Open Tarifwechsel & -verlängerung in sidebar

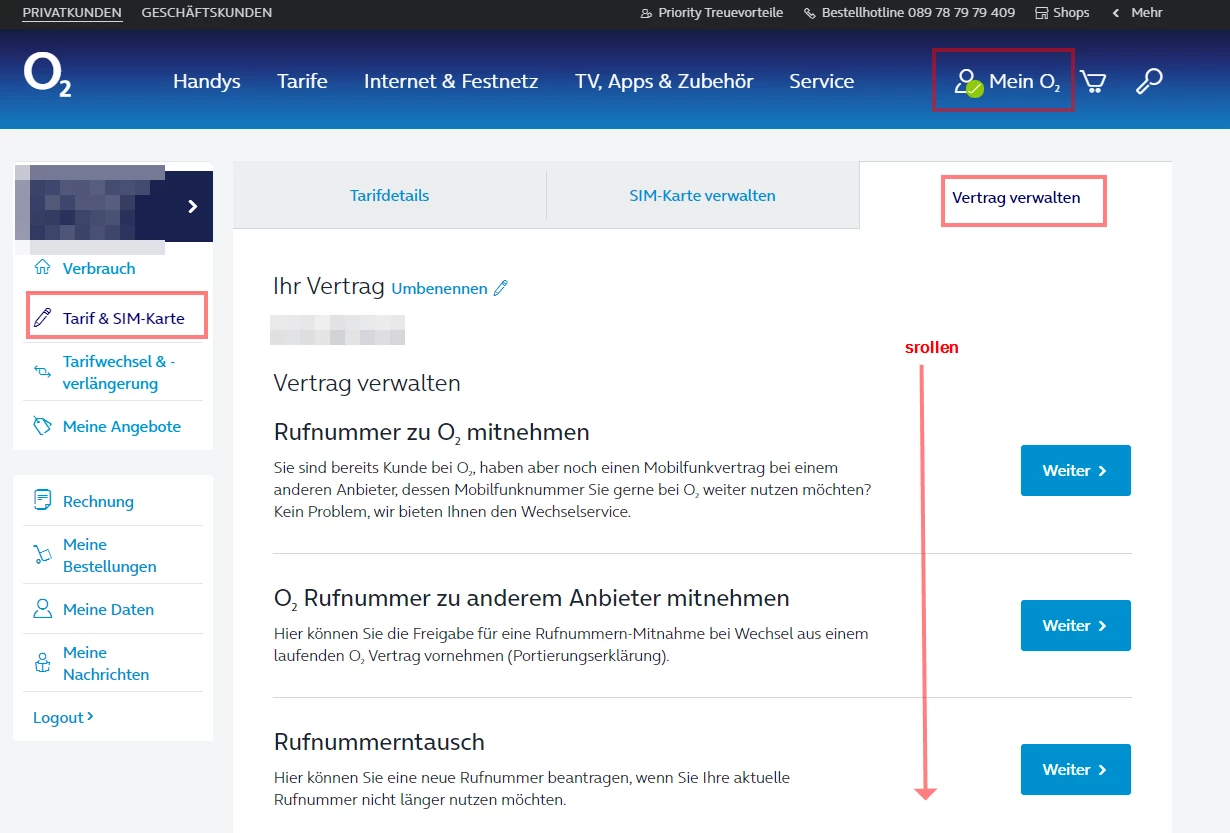pos(118,372)
